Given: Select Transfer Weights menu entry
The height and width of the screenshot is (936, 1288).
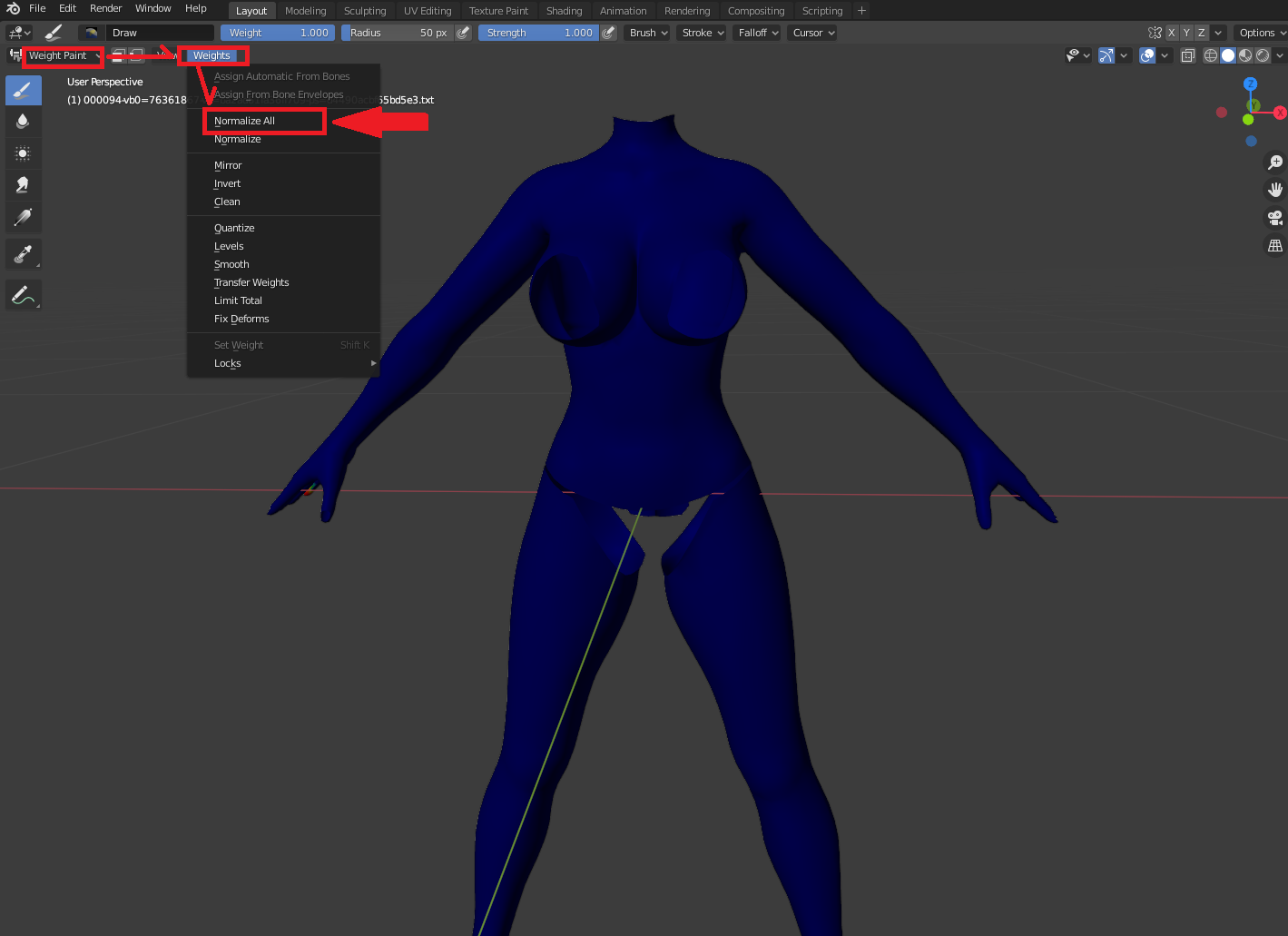Looking at the screenshot, I should [x=251, y=282].
